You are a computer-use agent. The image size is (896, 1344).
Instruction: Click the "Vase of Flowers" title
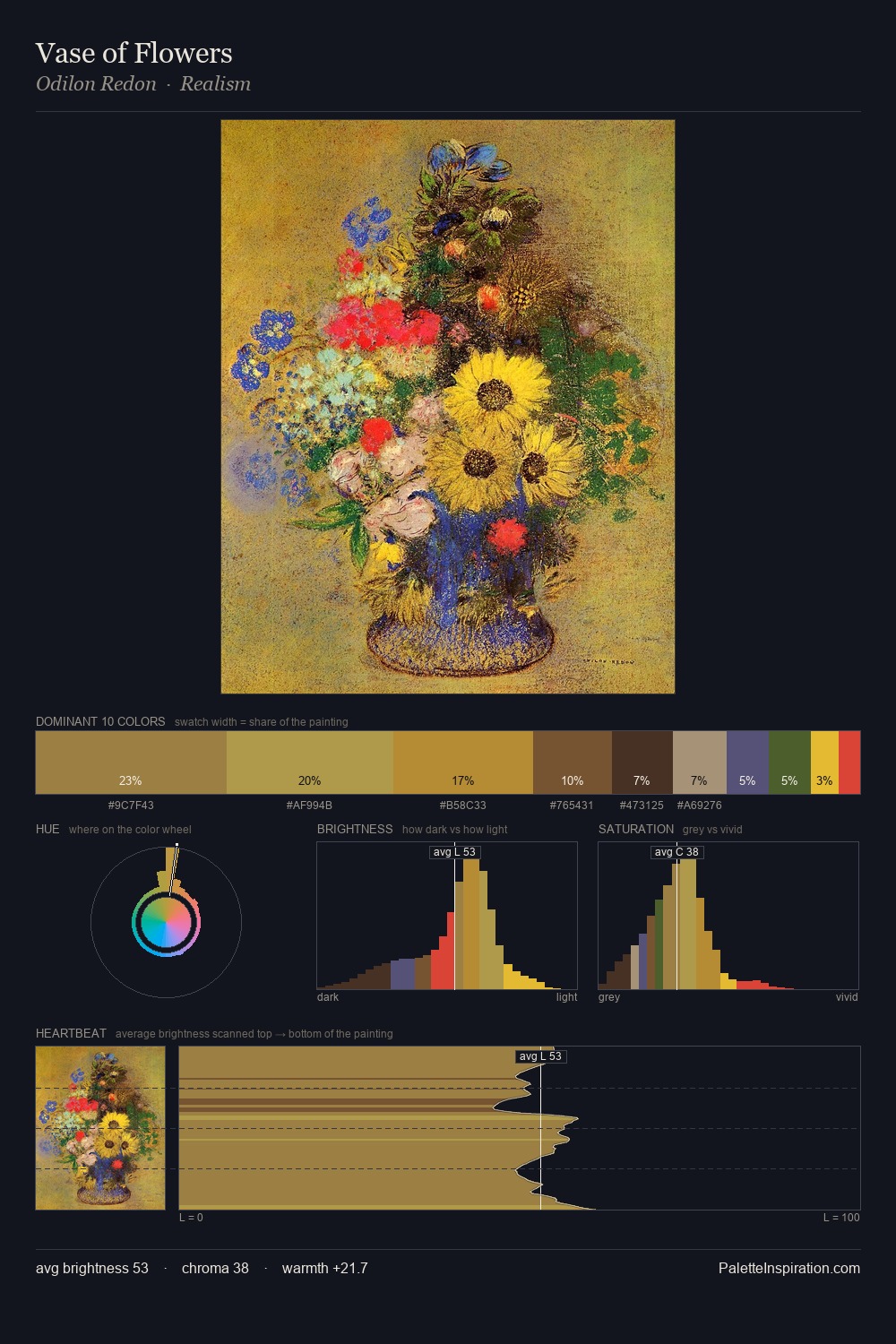click(x=134, y=53)
